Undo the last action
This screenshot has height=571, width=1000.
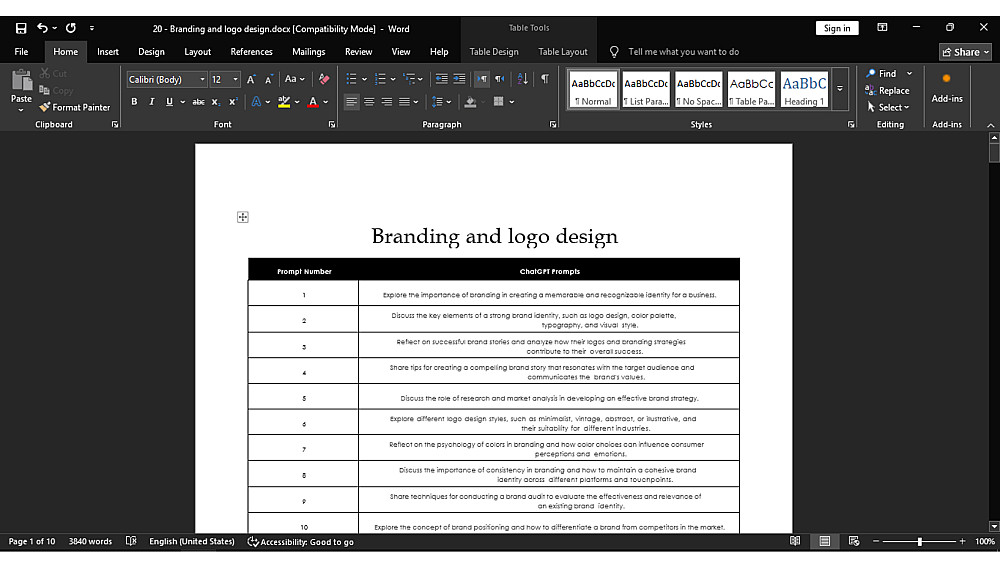coord(42,28)
